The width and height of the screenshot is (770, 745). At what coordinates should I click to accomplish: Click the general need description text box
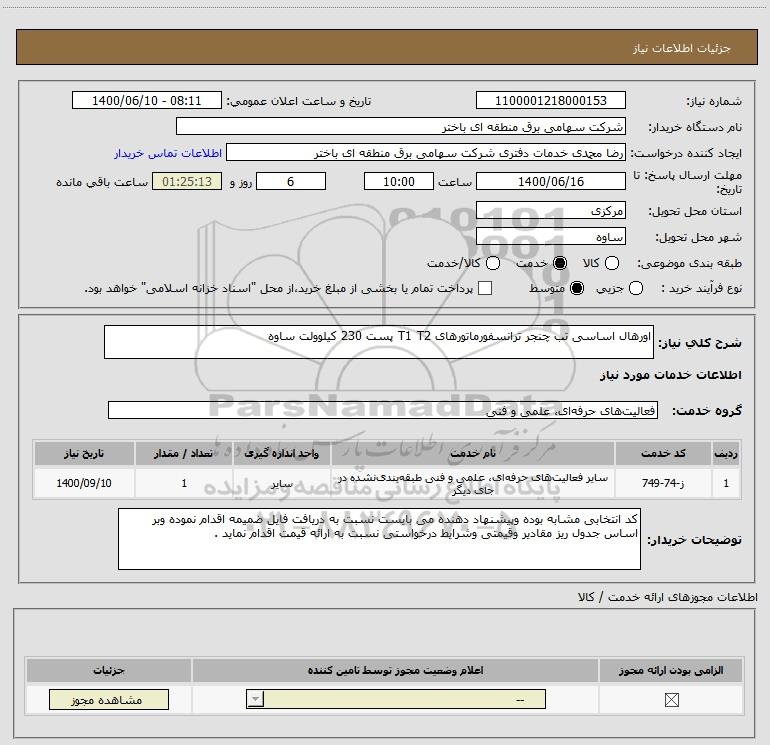pyautogui.click(x=379, y=342)
